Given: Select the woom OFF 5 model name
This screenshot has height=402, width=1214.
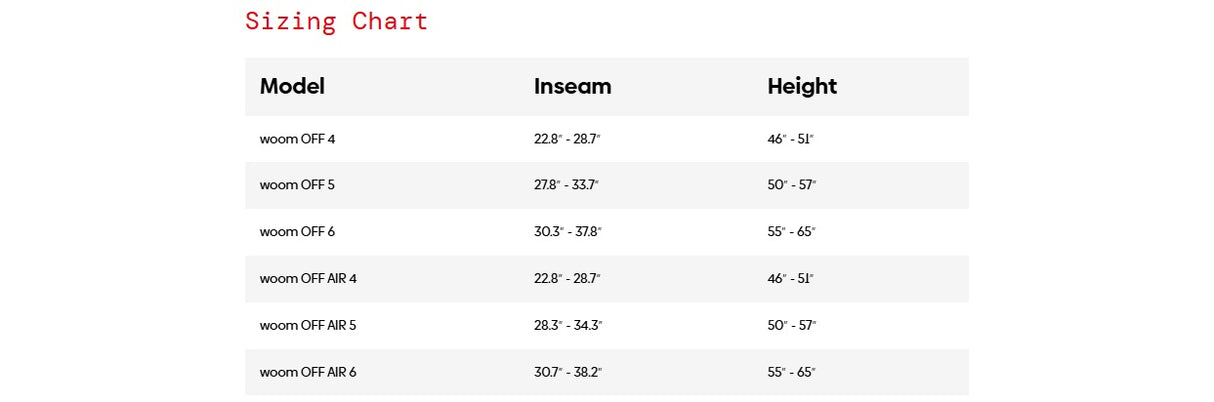Looking at the screenshot, I should [x=297, y=185].
